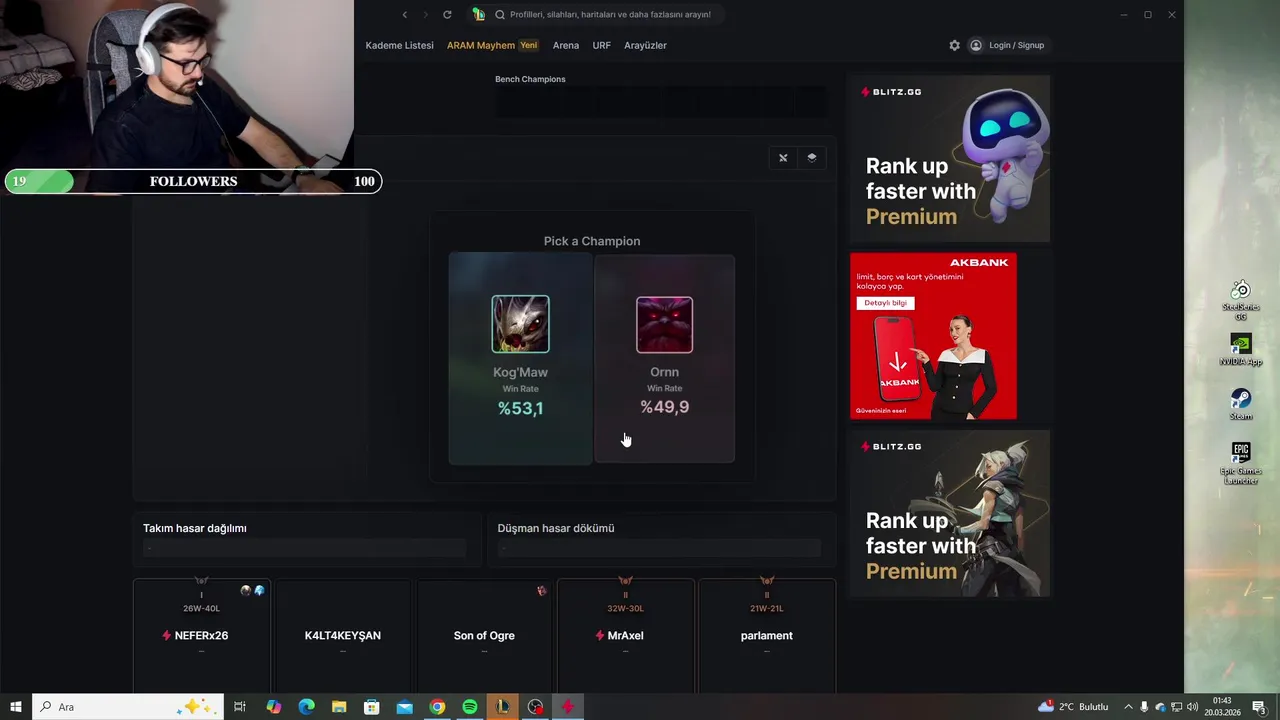1280x720 pixels.
Task: Click the 26W-40L record text
Action: [x=201, y=608]
